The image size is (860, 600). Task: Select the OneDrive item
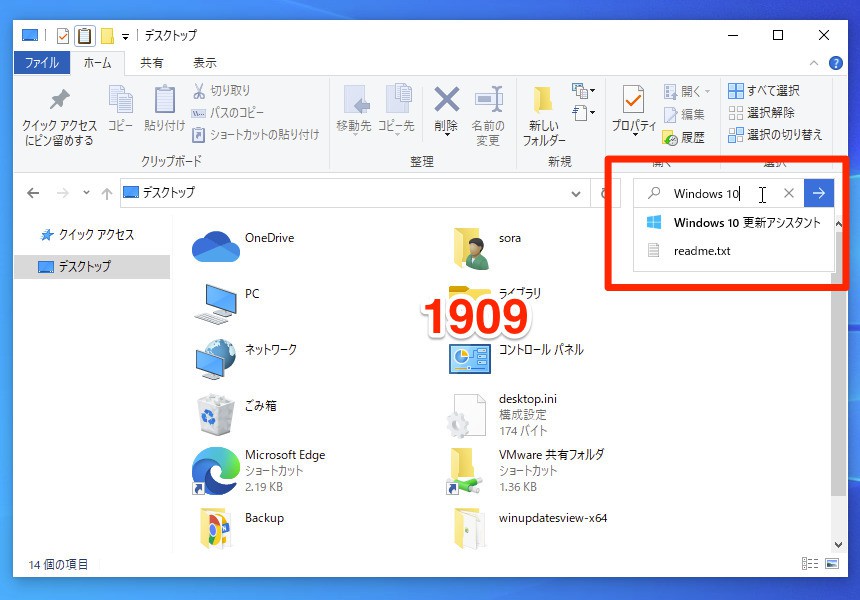(x=244, y=247)
